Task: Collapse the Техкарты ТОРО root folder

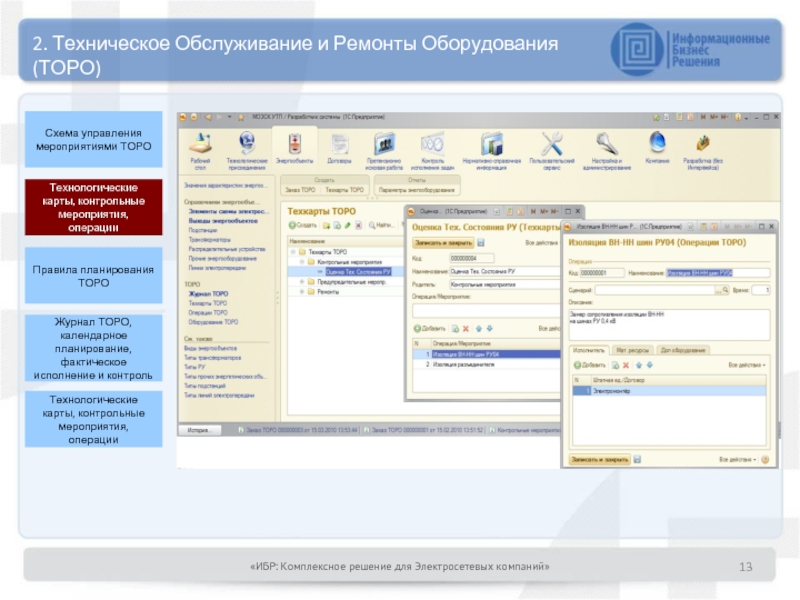Action: [x=293, y=252]
